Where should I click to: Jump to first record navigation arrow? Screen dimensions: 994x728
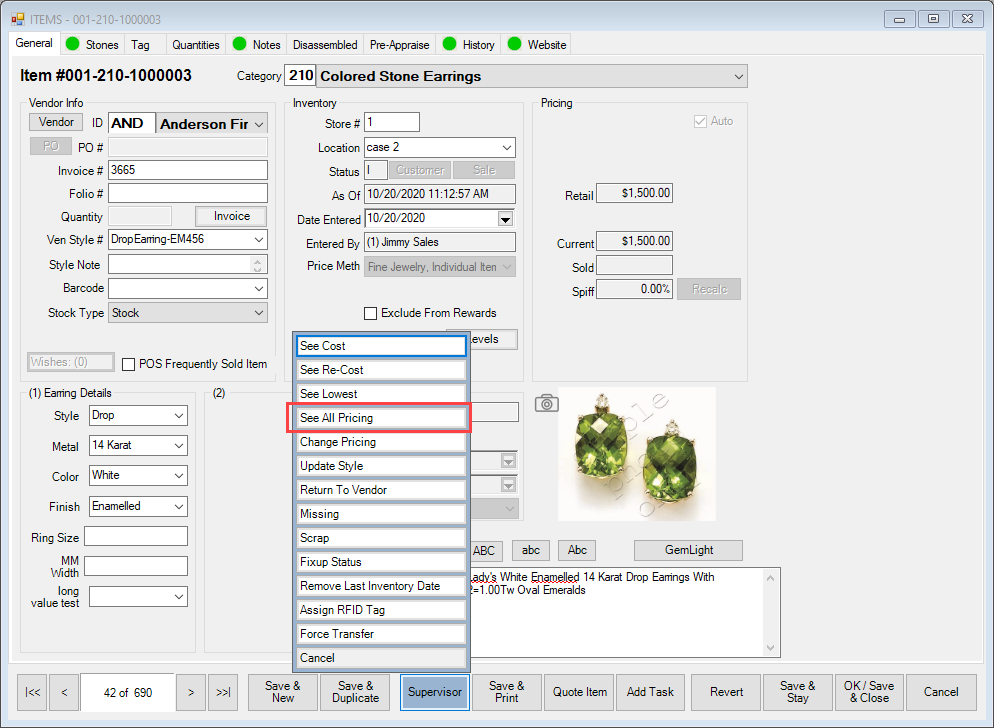click(32, 692)
